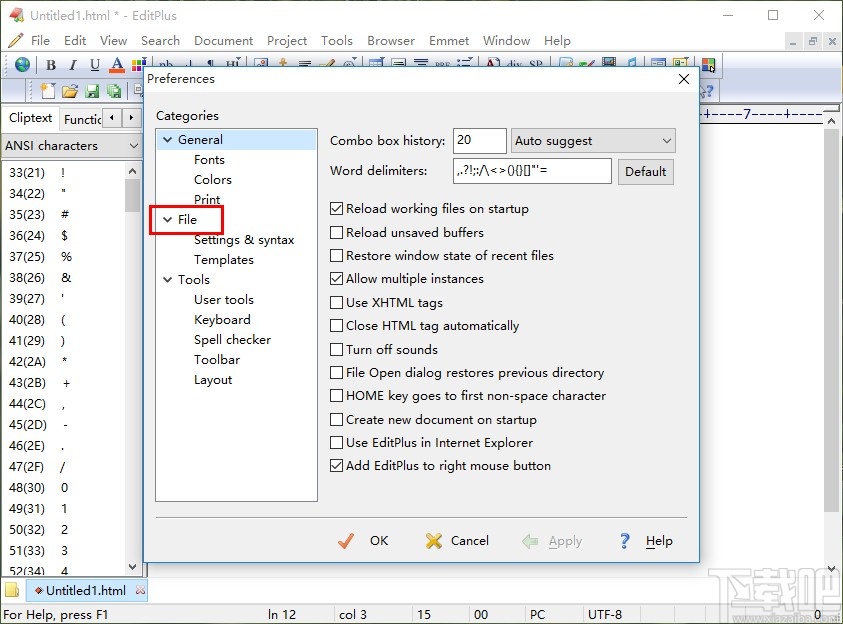Enable File Open dialog restores previous directory
The image size is (843, 624).
pos(337,372)
